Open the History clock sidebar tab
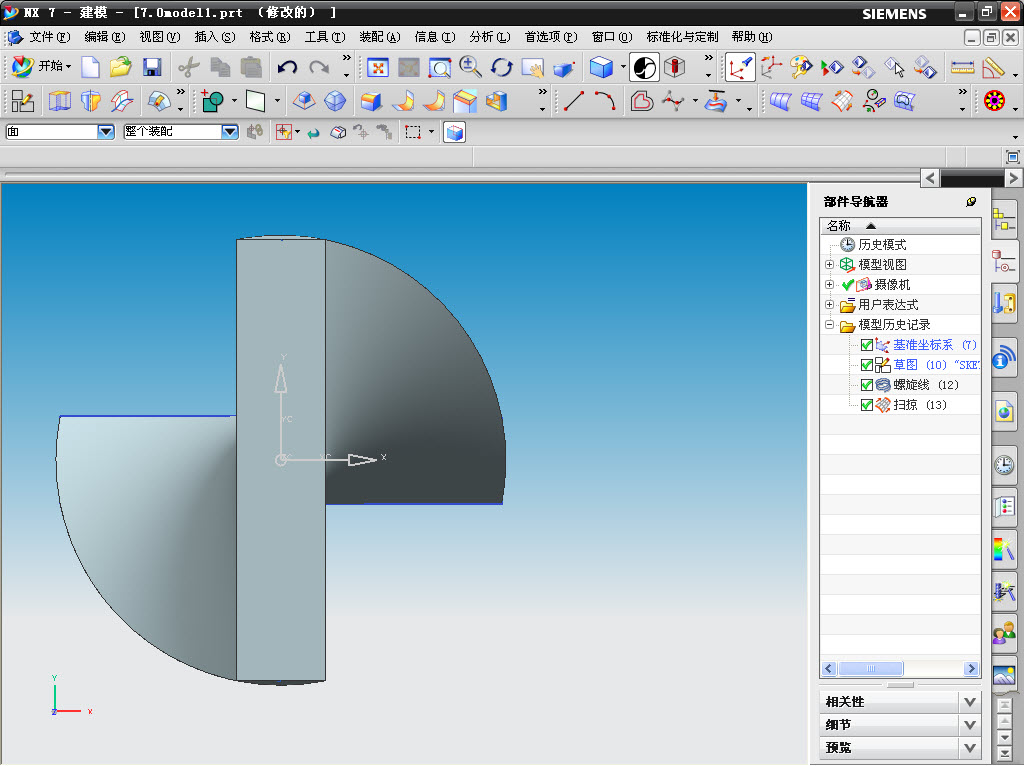This screenshot has height=766, width=1024. point(1004,464)
